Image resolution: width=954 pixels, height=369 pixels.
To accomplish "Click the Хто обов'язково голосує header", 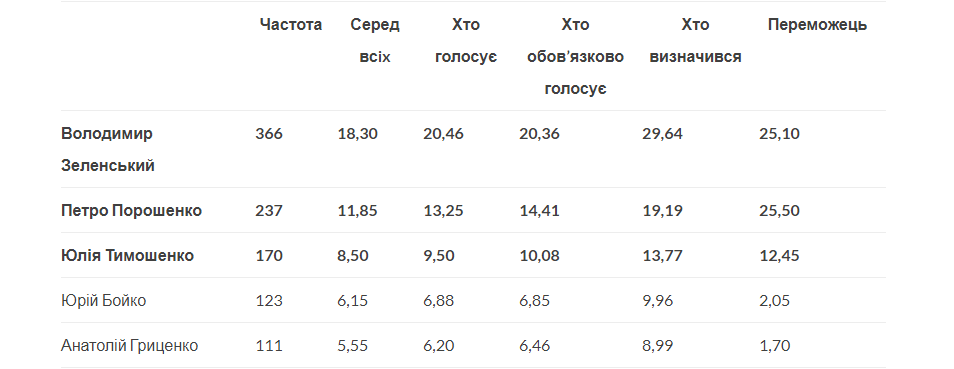I will pyautogui.click(x=575, y=57).
